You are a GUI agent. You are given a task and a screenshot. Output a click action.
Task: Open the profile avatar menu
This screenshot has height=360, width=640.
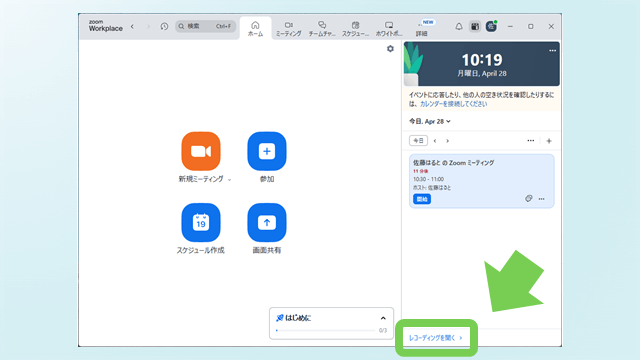click(x=491, y=27)
